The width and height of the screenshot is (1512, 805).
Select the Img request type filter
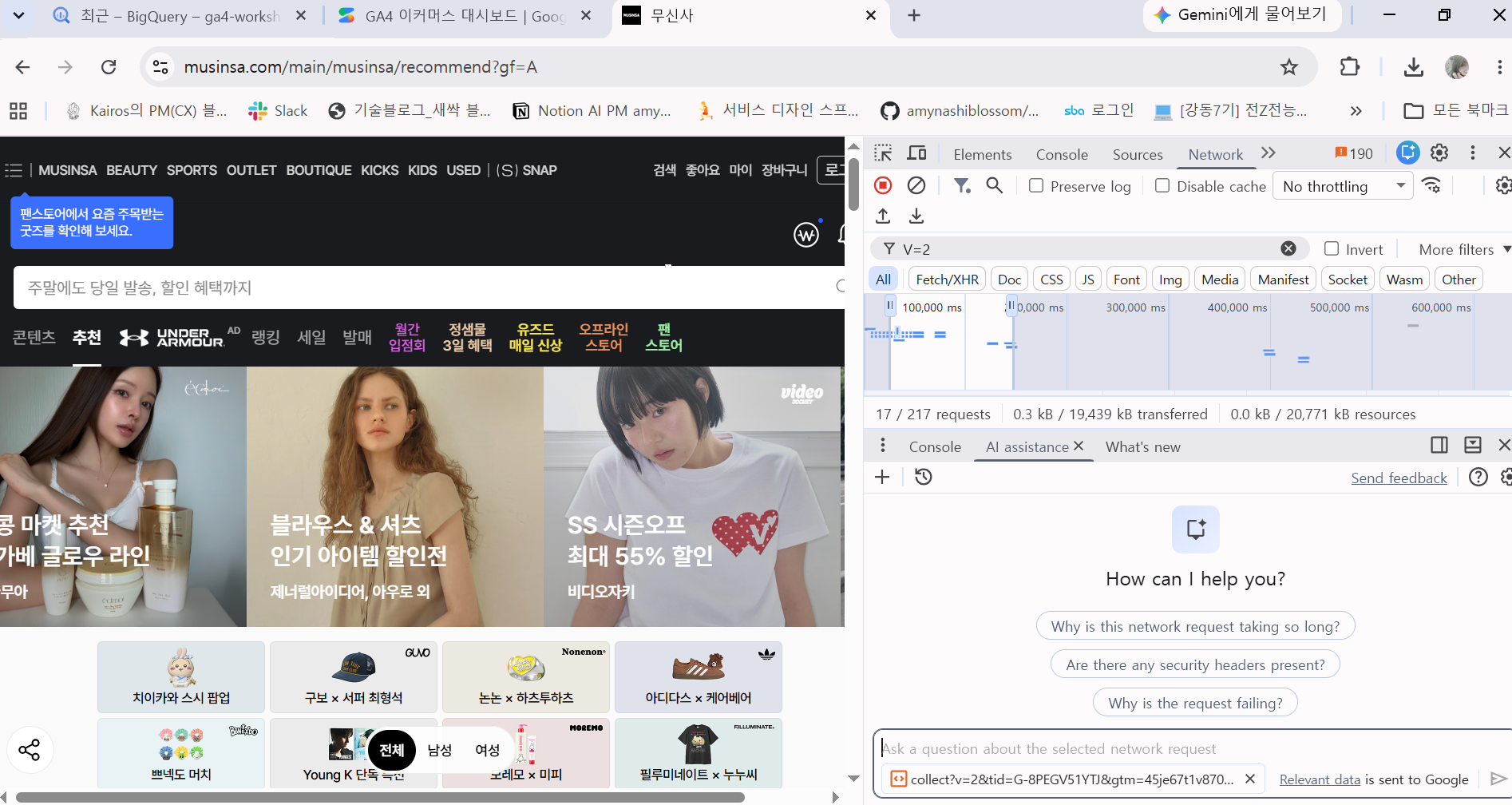[x=1170, y=280]
